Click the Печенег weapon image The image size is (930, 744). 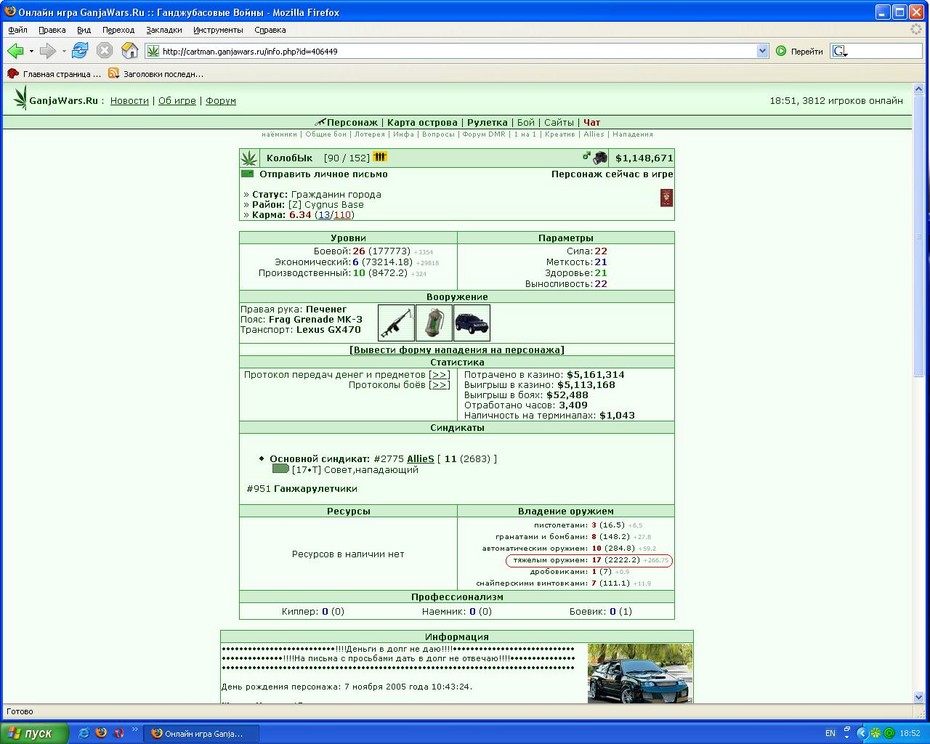point(396,323)
